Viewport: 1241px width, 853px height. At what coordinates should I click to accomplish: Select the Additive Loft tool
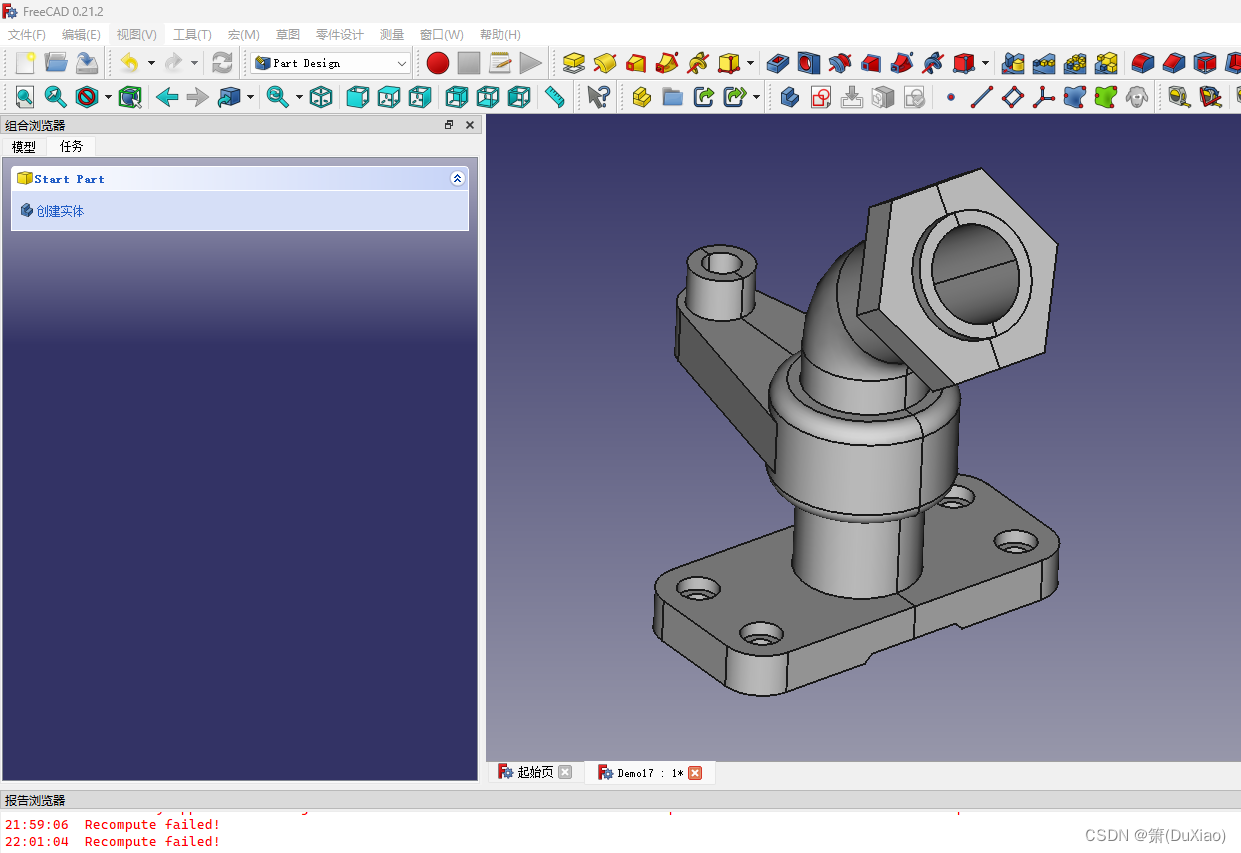click(x=636, y=63)
